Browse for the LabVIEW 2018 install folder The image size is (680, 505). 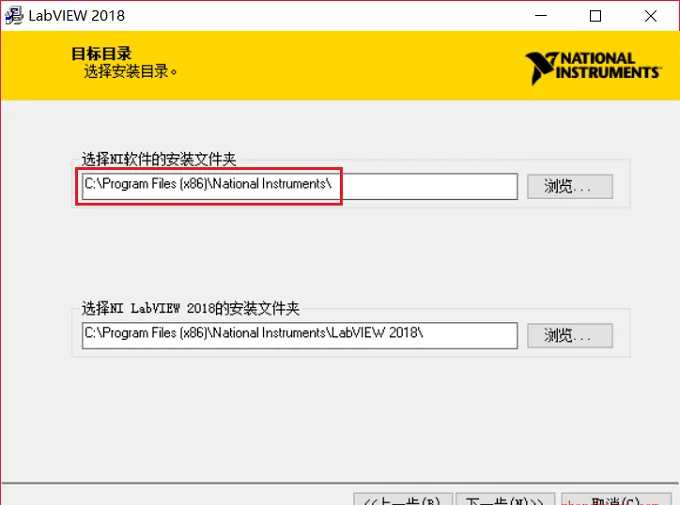coord(570,335)
